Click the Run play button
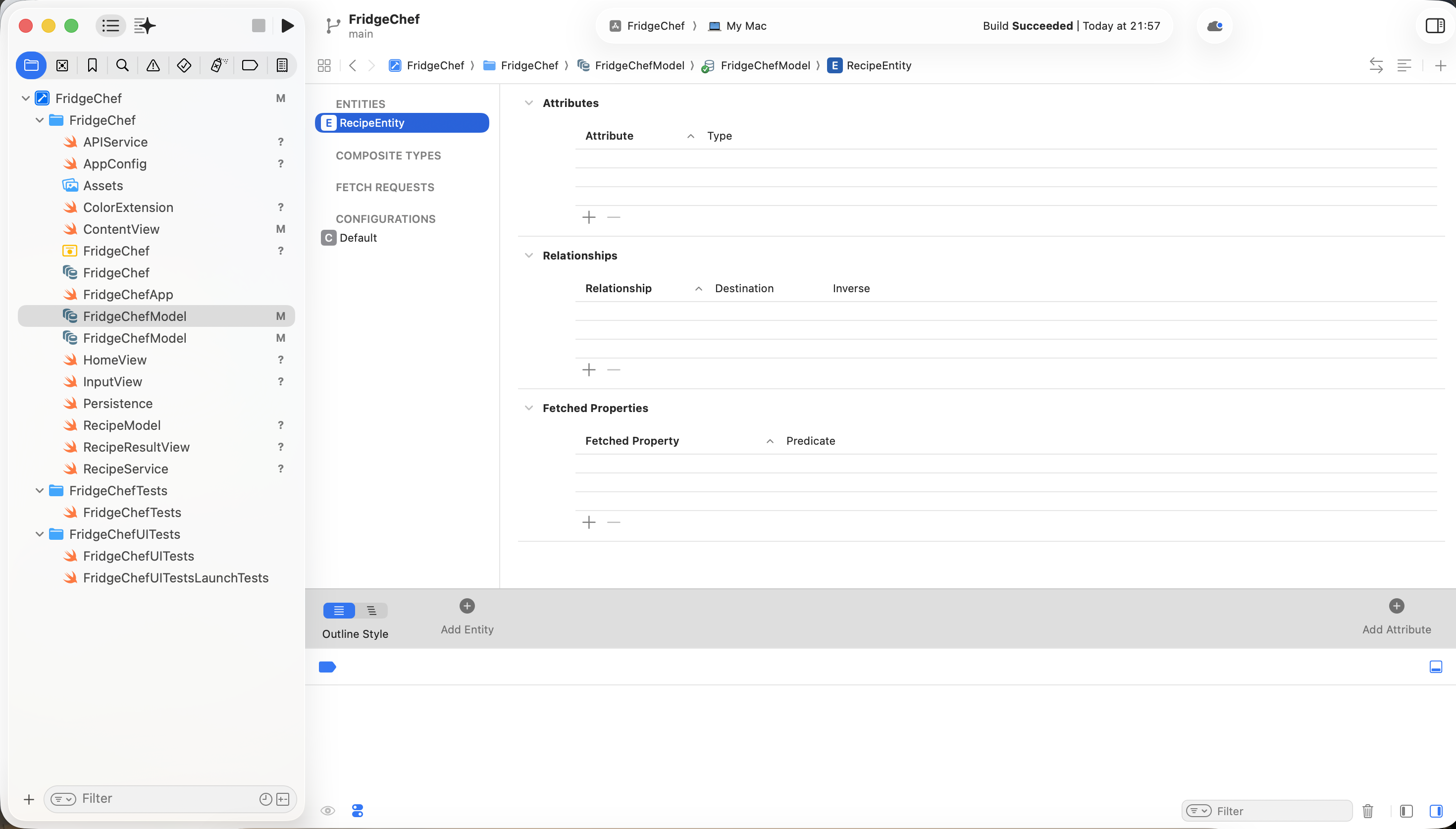The image size is (1456, 829). 287,26
